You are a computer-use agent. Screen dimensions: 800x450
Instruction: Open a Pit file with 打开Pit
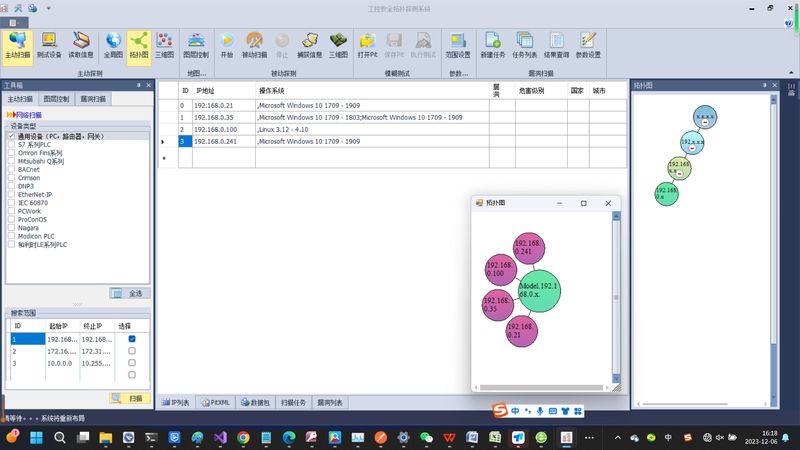point(367,46)
